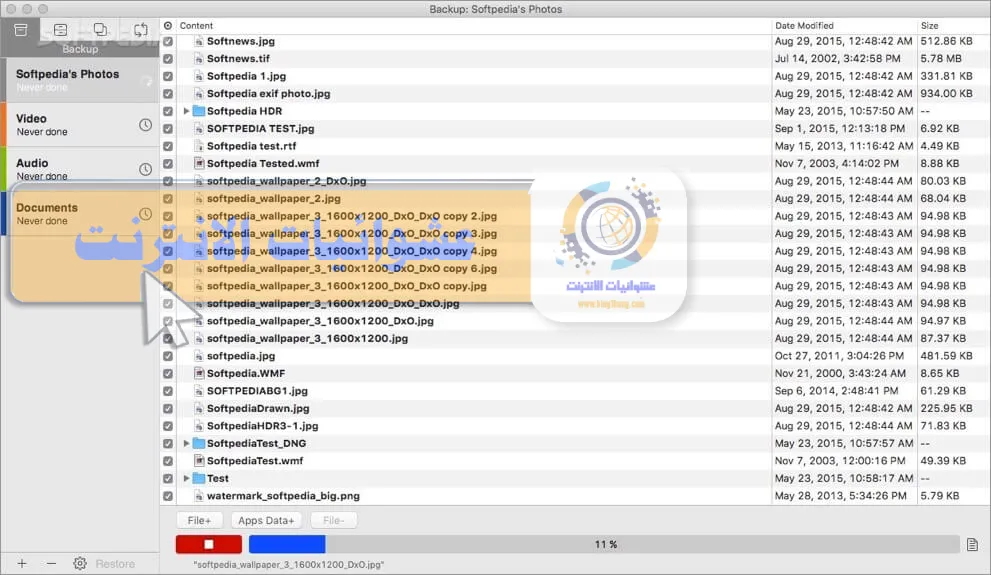Toggle the SOFTPEDIA TEST.jpg checkbox
The image size is (991, 575).
tap(167, 128)
